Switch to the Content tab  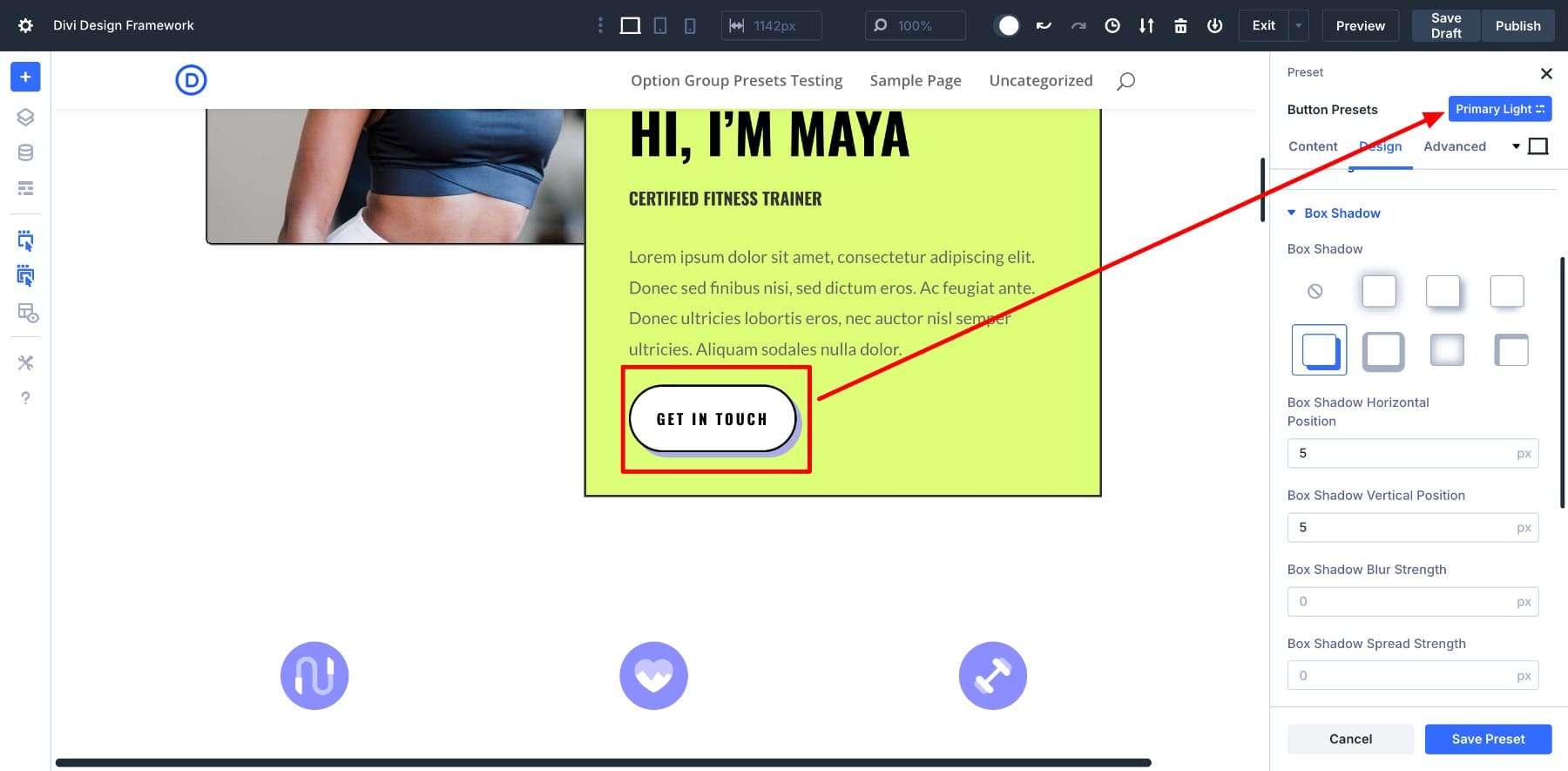pyautogui.click(x=1313, y=146)
